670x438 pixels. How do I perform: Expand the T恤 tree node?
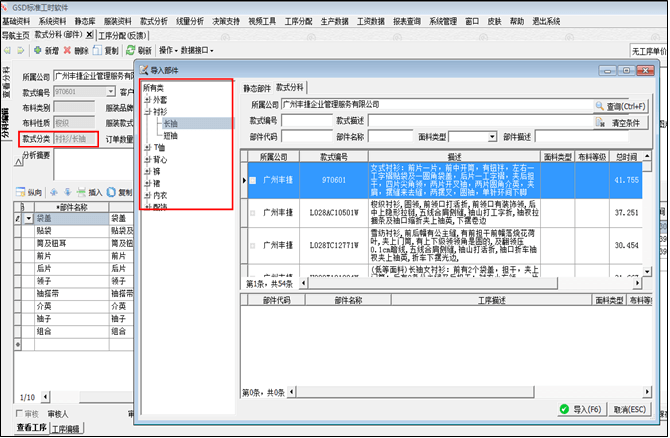pyautogui.click(x=147, y=148)
